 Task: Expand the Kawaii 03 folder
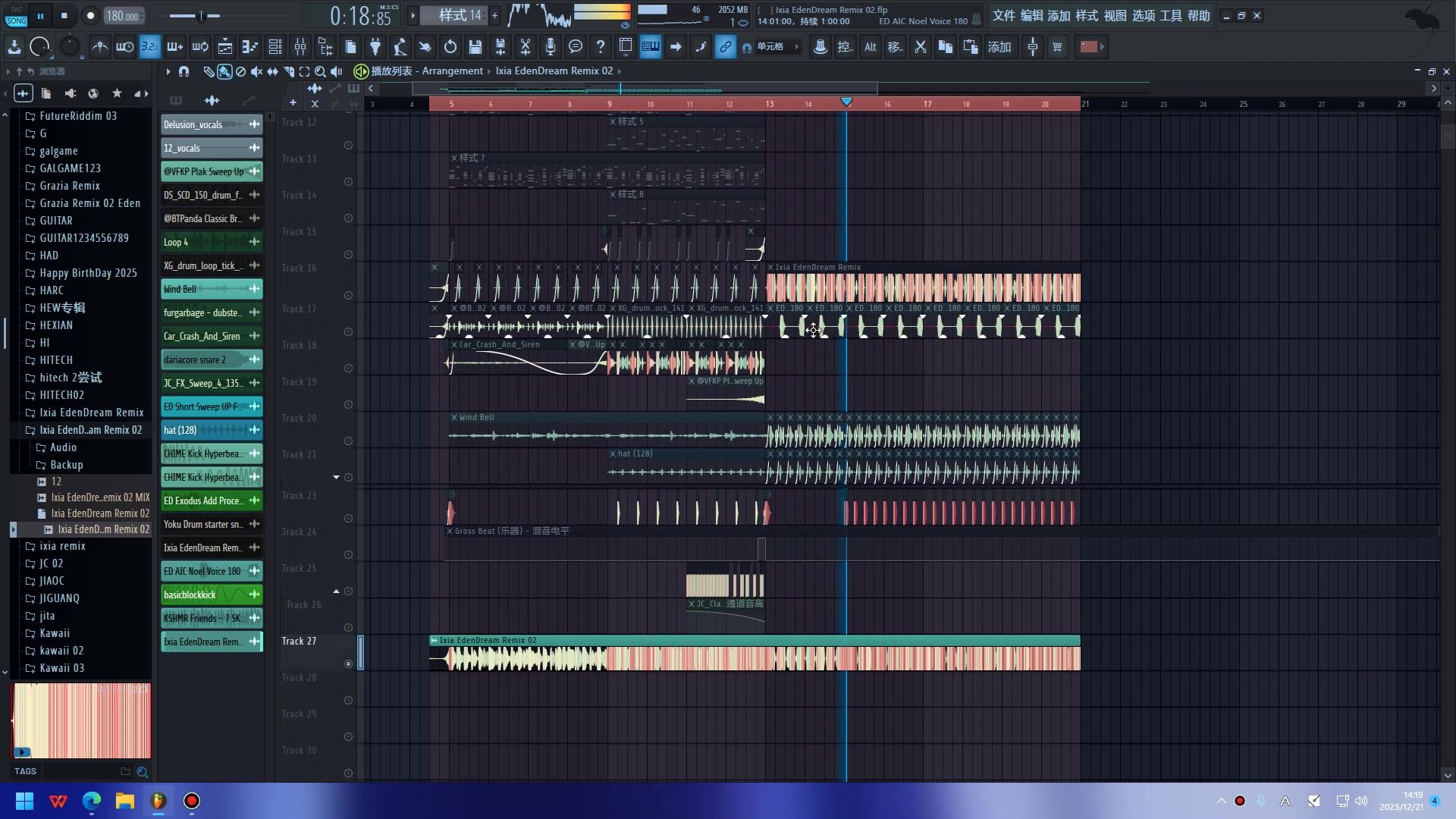[x=62, y=668]
